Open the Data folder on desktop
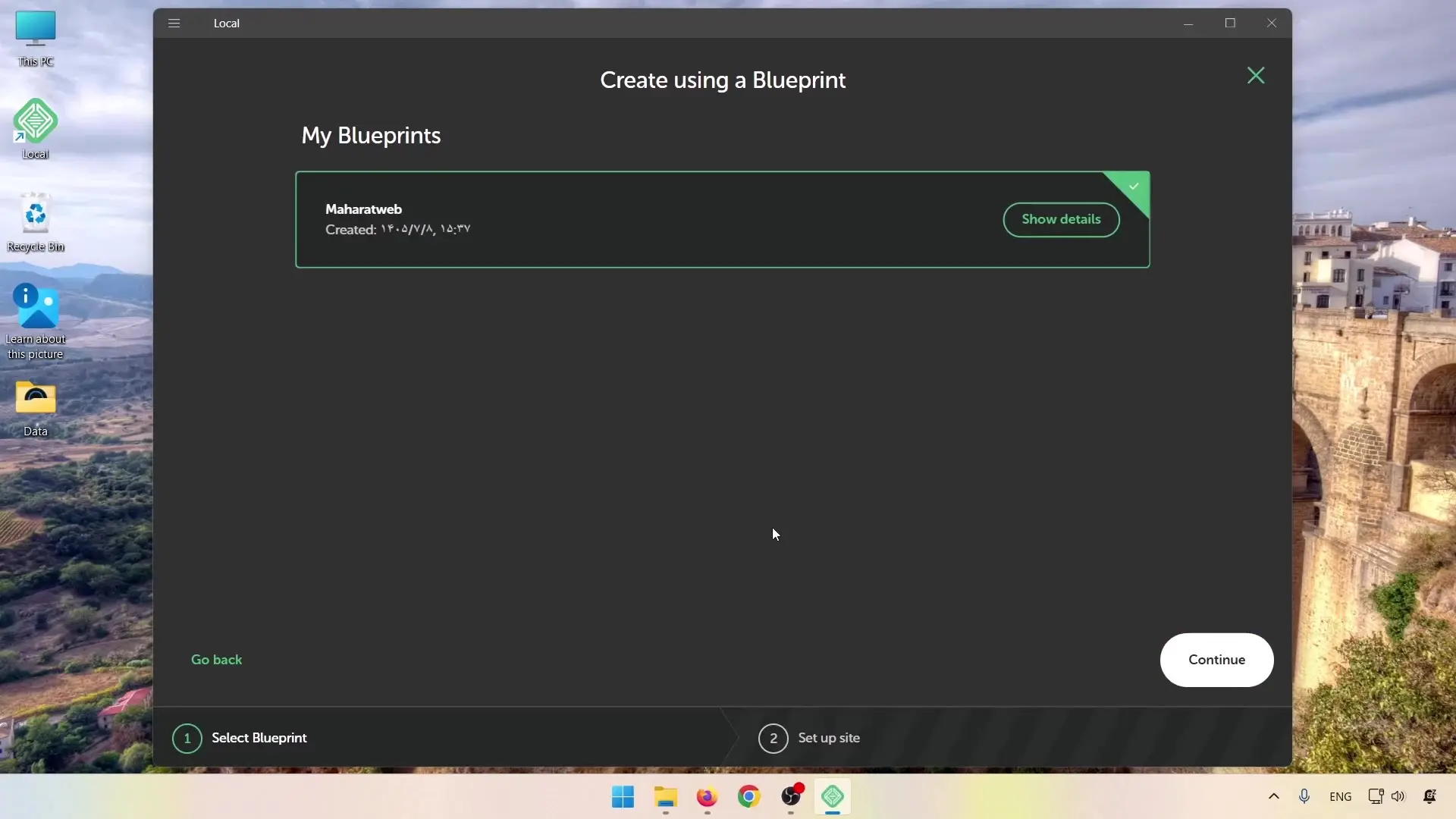Viewport: 1456px width, 819px height. (x=36, y=409)
